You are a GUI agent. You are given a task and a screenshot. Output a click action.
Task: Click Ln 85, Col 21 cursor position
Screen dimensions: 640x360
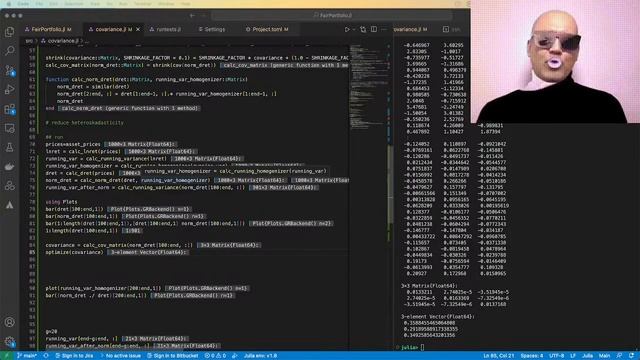(x=498, y=356)
